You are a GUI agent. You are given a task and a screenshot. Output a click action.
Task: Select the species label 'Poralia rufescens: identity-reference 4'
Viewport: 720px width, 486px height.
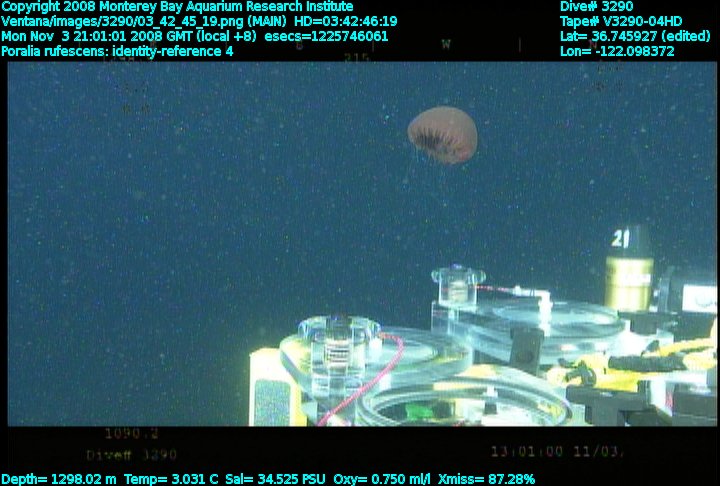[x=117, y=51]
